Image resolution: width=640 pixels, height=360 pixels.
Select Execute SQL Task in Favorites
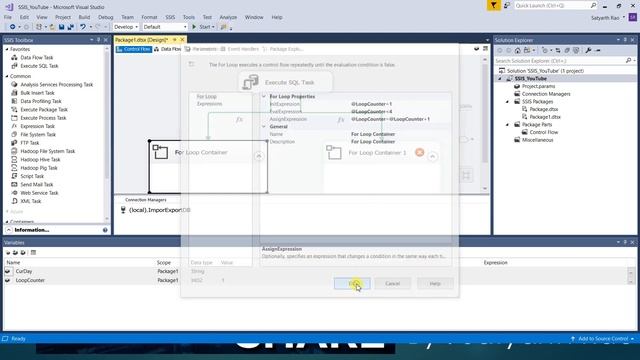click(x=39, y=66)
